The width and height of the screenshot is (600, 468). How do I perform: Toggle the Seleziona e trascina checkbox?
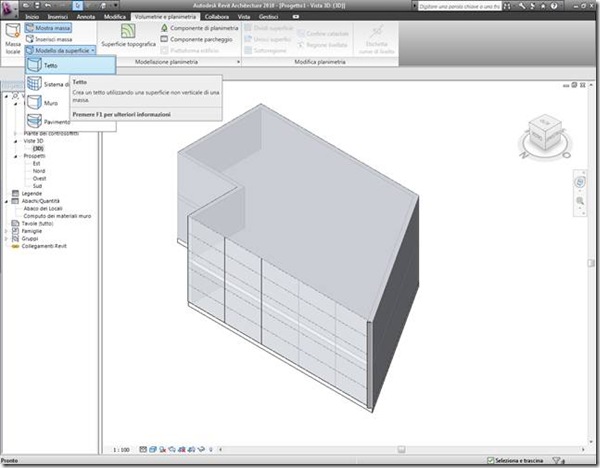[490, 460]
